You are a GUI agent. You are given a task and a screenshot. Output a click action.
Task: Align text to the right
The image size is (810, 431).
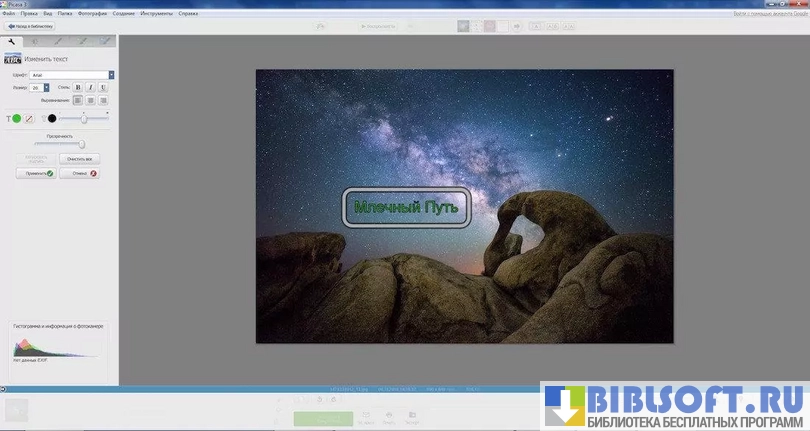[x=102, y=100]
